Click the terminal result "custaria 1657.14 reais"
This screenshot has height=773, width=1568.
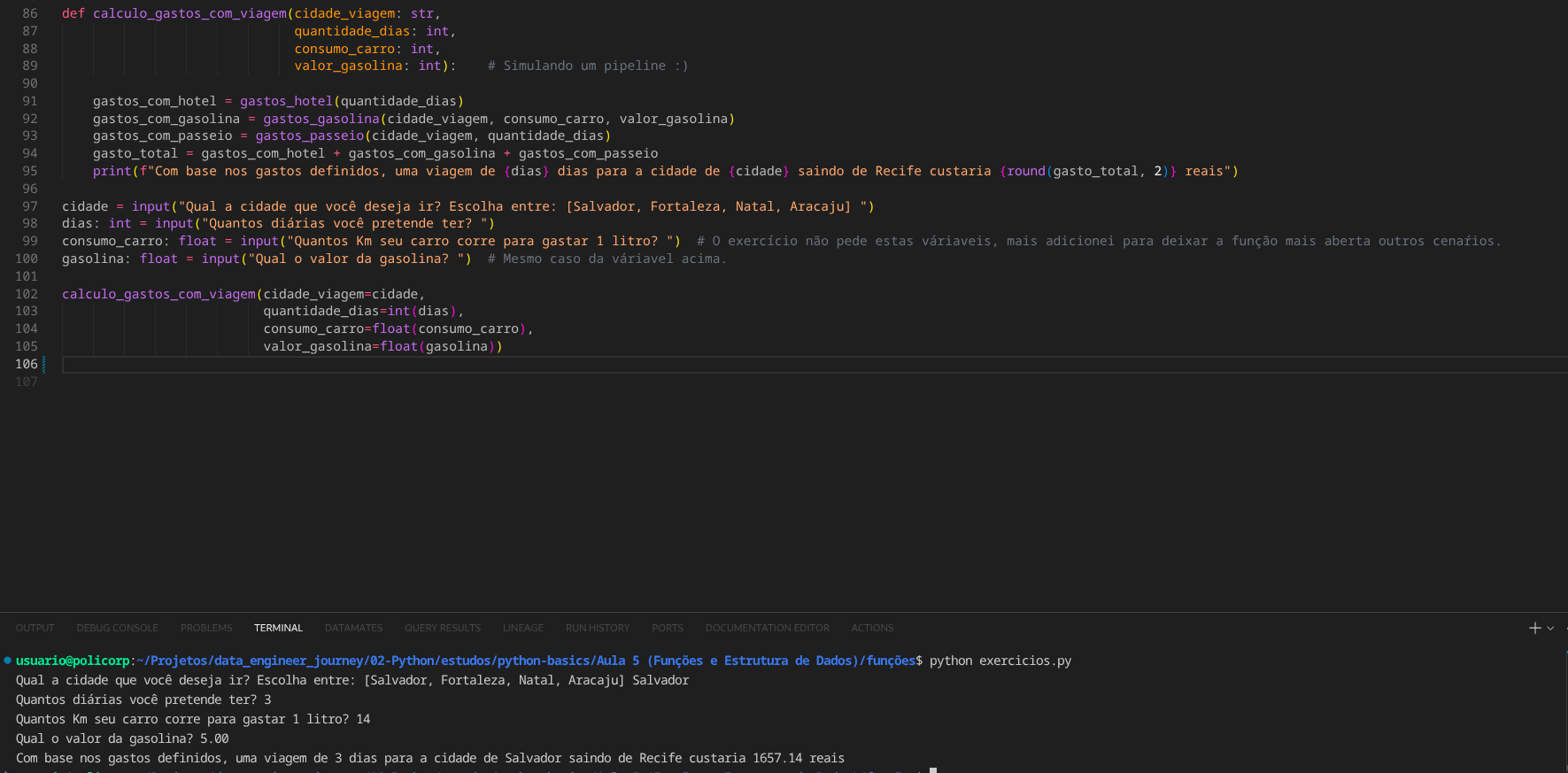[767, 758]
